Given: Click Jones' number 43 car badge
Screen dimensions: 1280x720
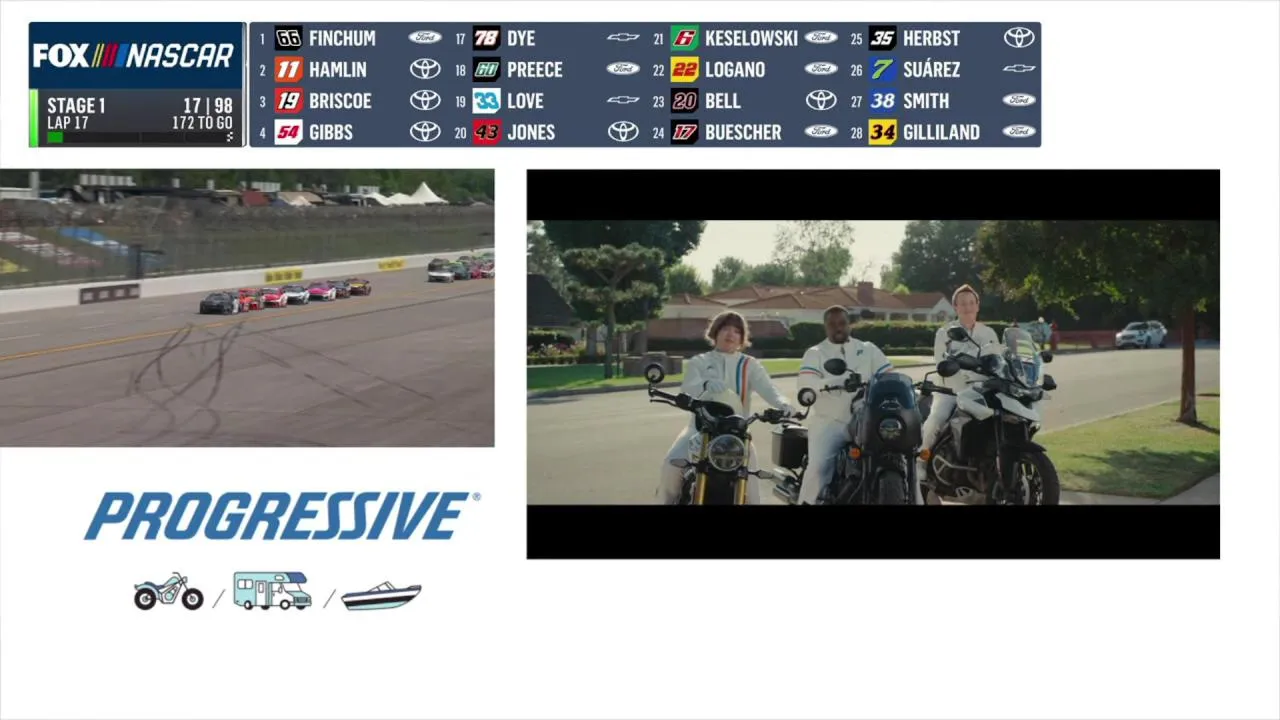Looking at the screenshot, I should coord(486,131).
